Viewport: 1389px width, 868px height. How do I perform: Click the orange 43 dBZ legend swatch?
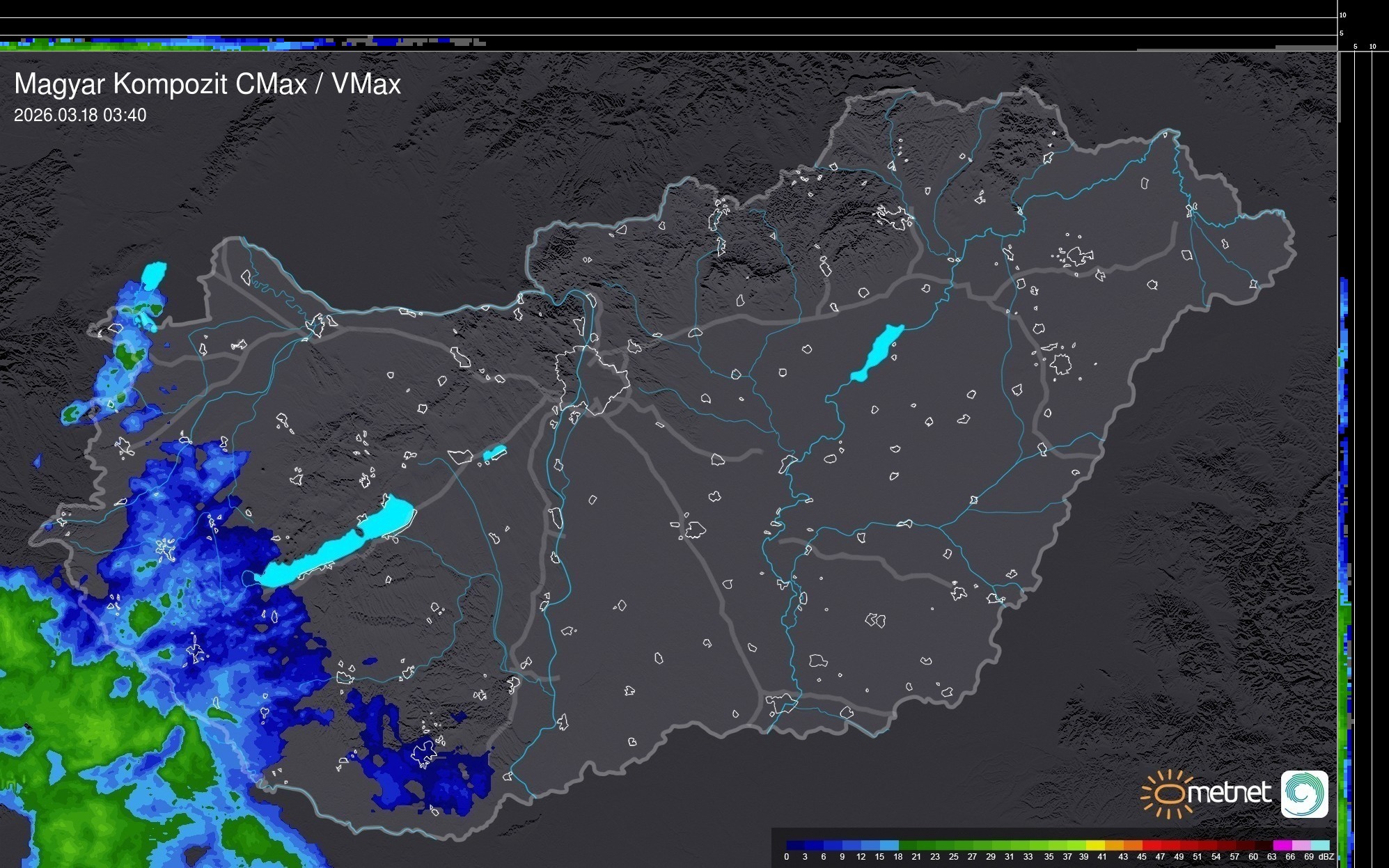[1132, 846]
